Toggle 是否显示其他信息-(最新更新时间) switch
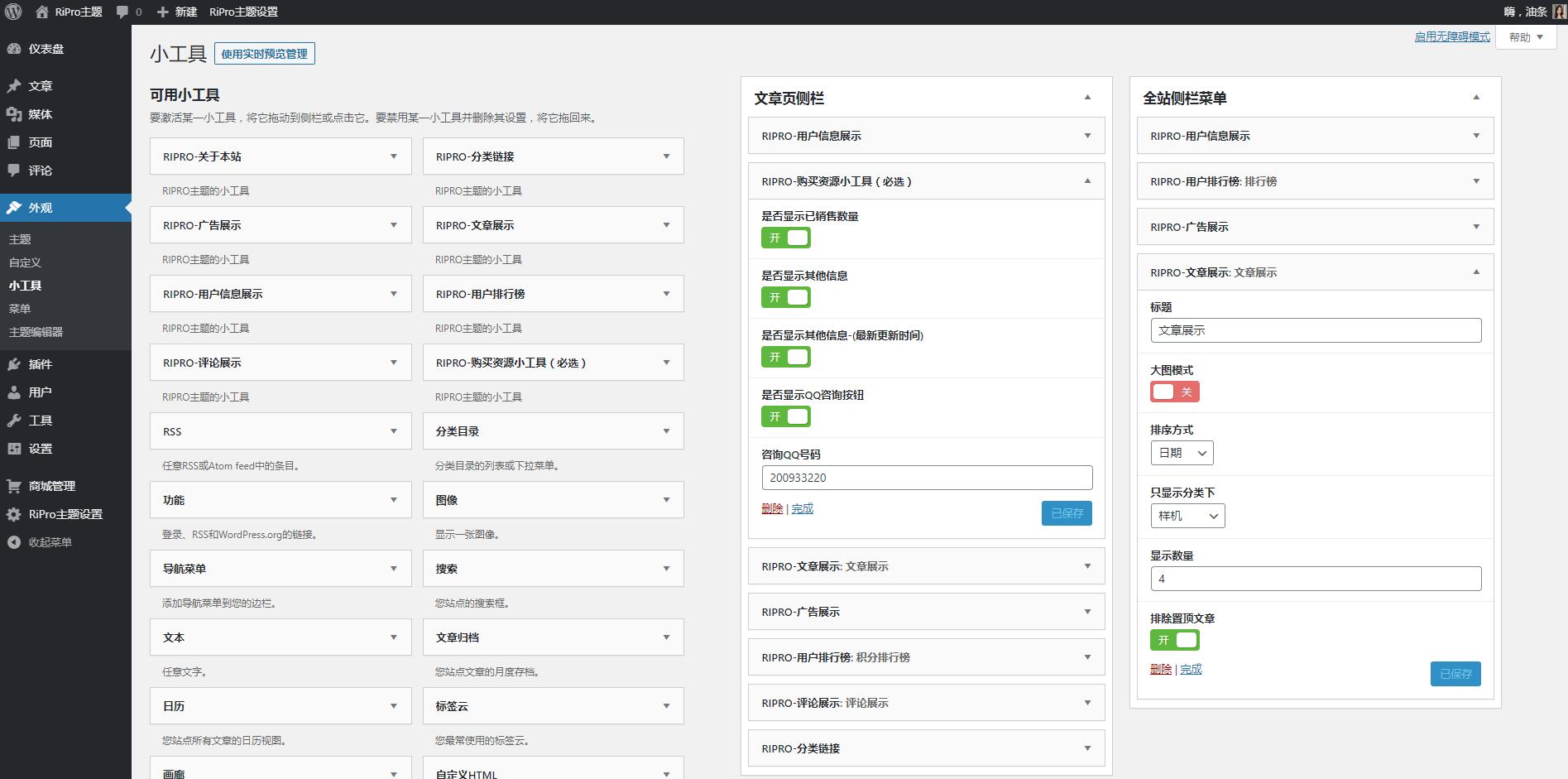Image resolution: width=1568 pixels, height=779 pixels. [786, 358]
